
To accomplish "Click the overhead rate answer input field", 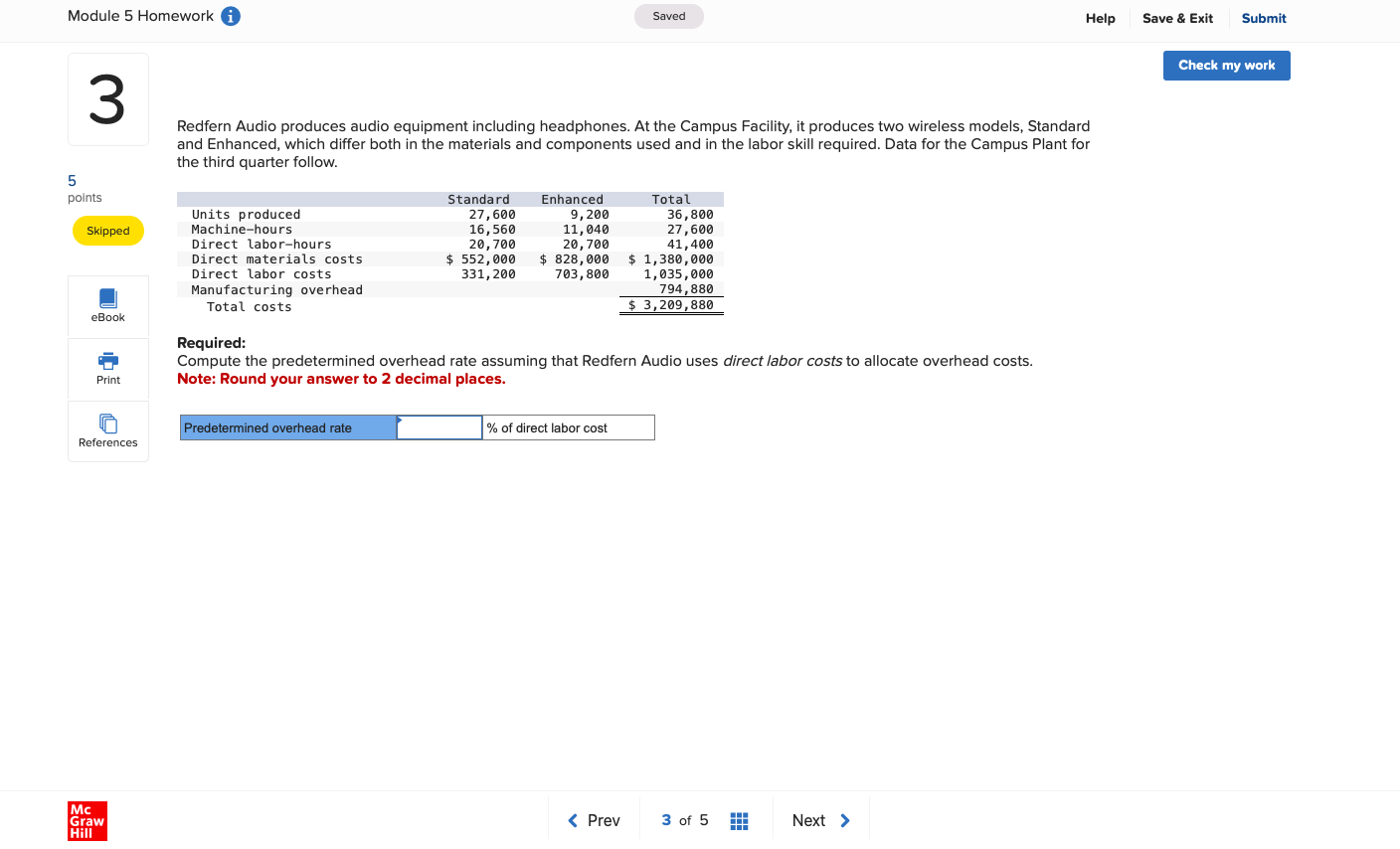I will pos(438,426).
